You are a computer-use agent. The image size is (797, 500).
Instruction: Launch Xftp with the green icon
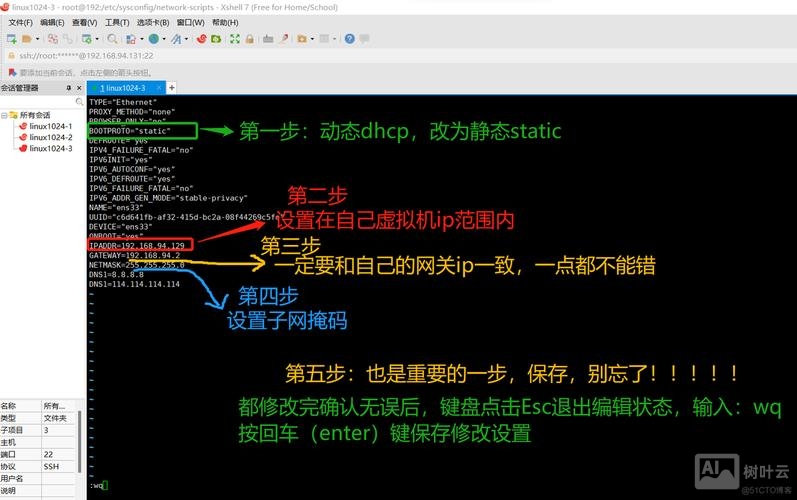tap(216, 39)
